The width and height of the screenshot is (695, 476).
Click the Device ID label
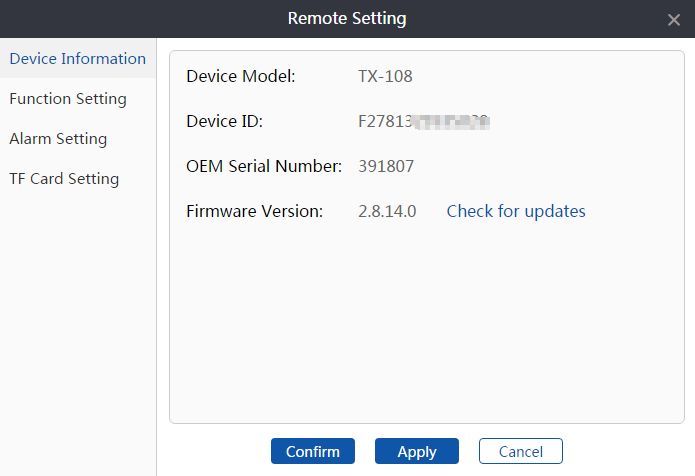click(224, 122)
